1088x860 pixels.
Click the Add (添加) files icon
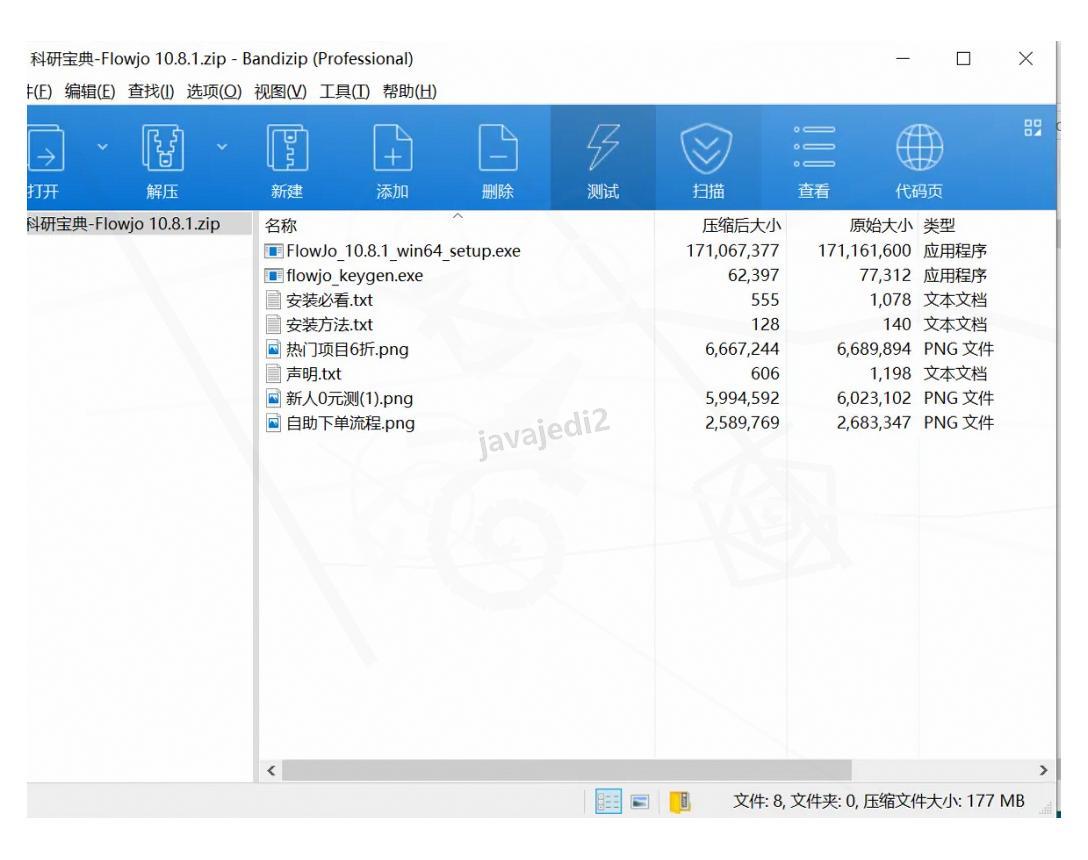coord(393,148)
